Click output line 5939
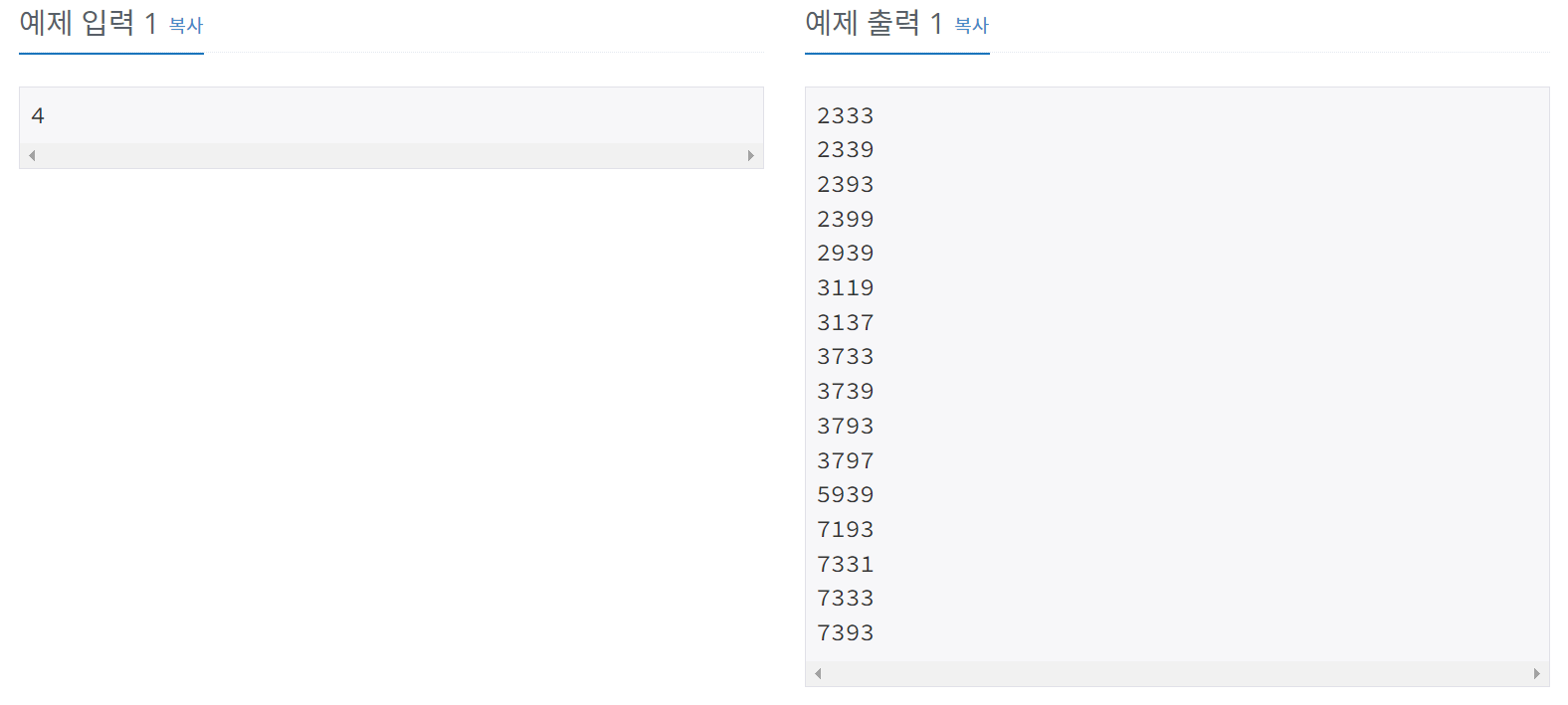This screenshot has height=705, width=1568. 846,495
